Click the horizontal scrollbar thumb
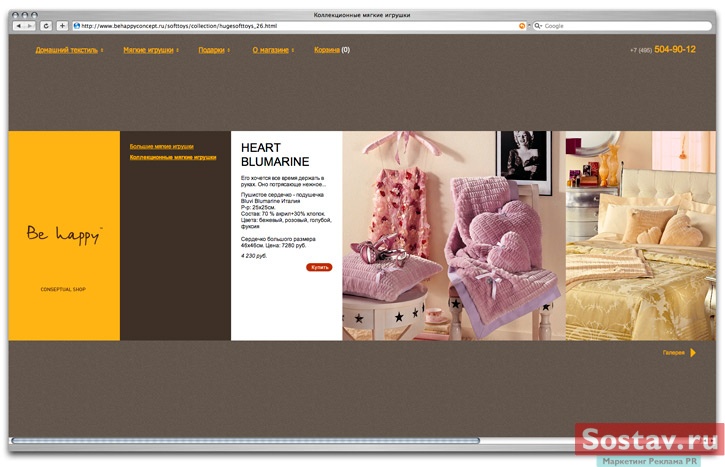The height and width of the screenshot is (467, 725). point(246,441)
